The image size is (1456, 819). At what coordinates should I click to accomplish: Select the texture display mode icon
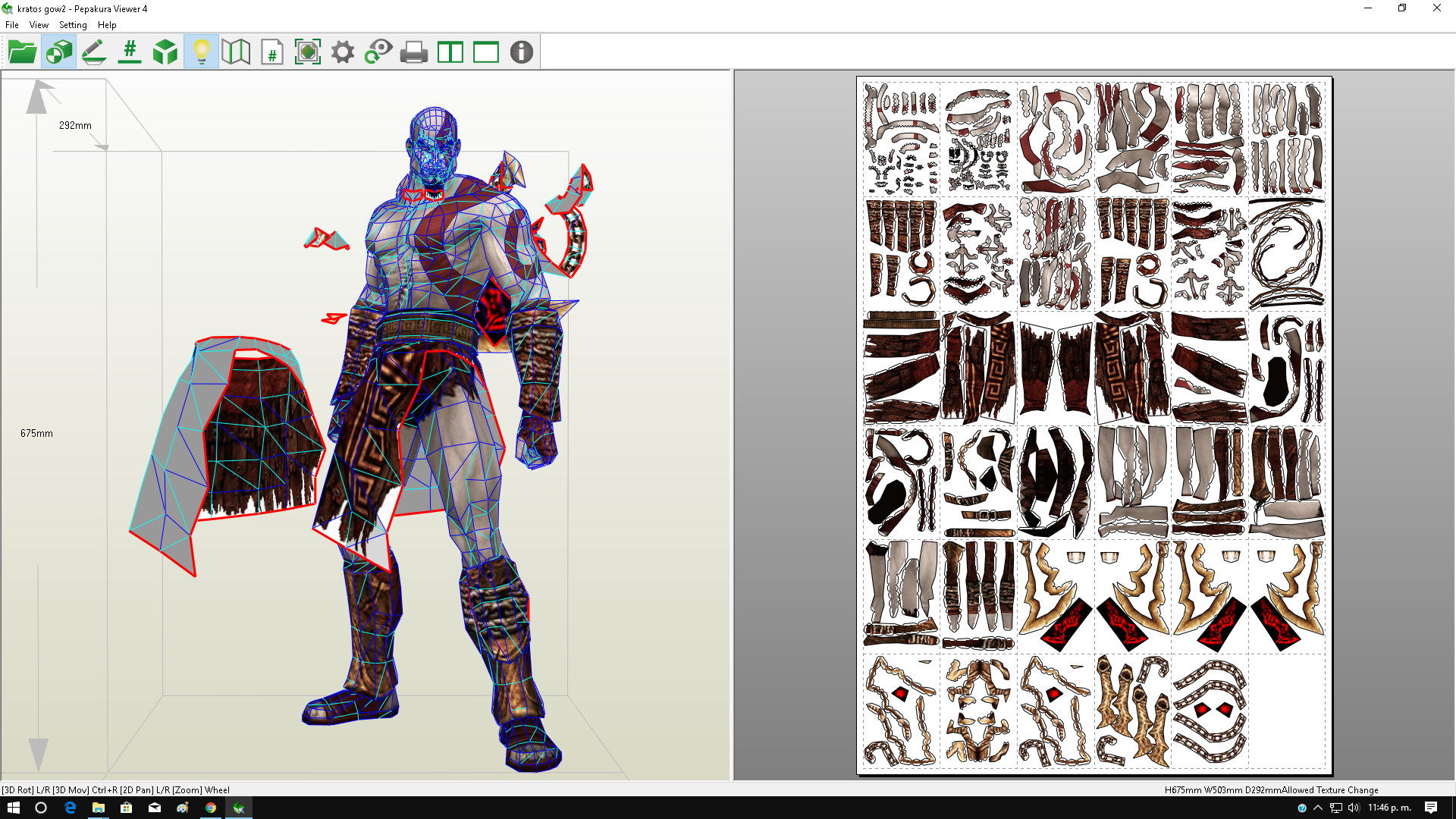click(59, 52)
